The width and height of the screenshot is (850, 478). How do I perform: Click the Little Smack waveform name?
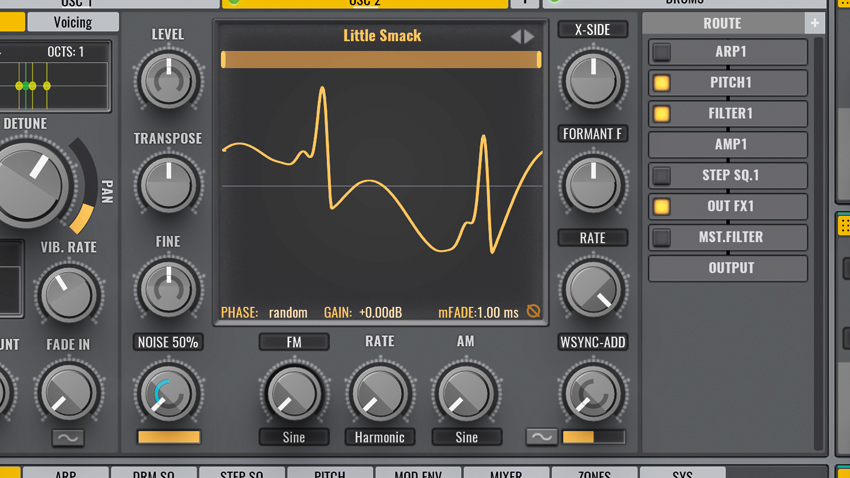pyautogui.click(x=382, y=36)
